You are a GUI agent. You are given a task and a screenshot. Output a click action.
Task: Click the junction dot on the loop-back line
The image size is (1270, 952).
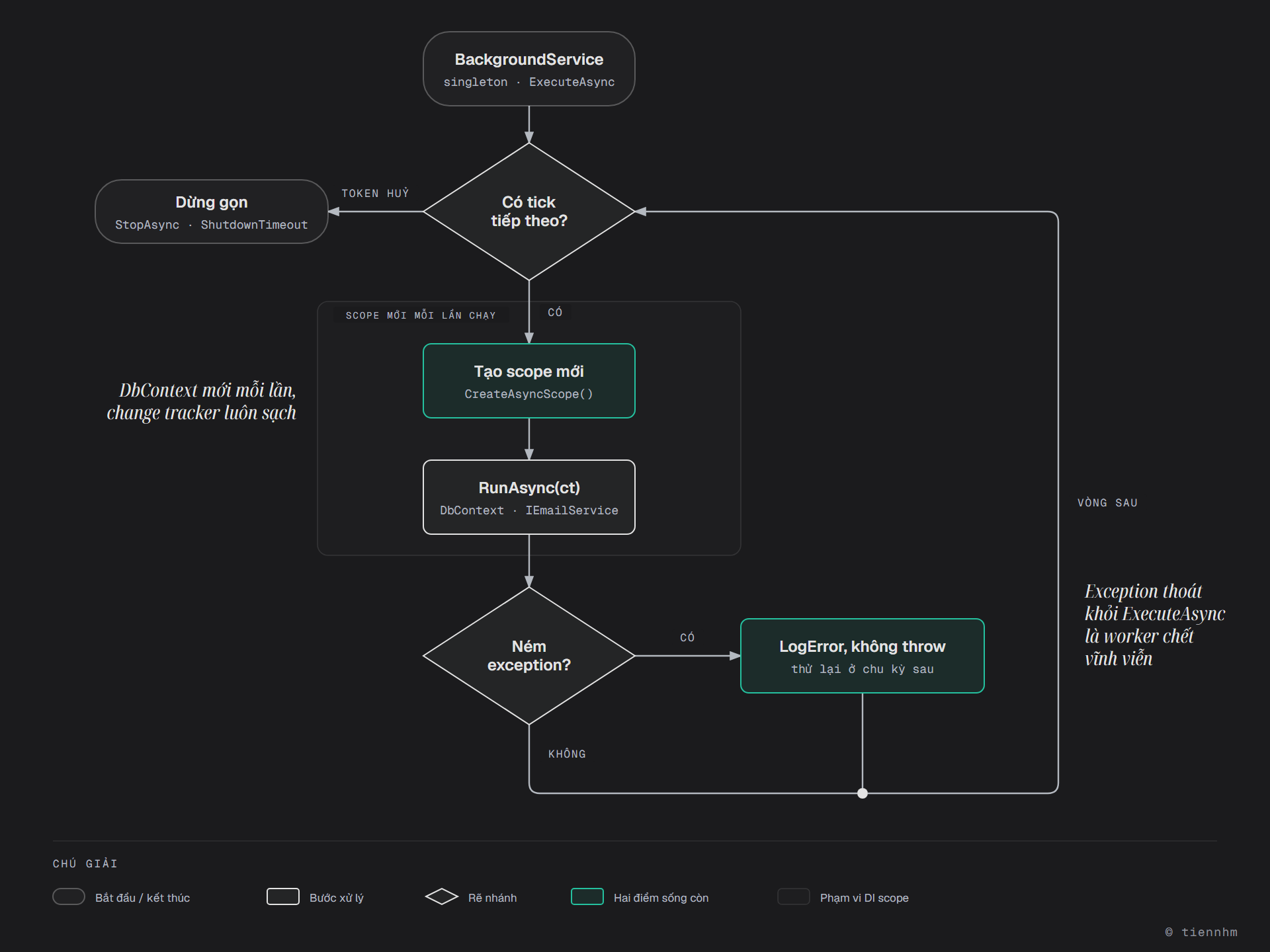pos(863,793)
